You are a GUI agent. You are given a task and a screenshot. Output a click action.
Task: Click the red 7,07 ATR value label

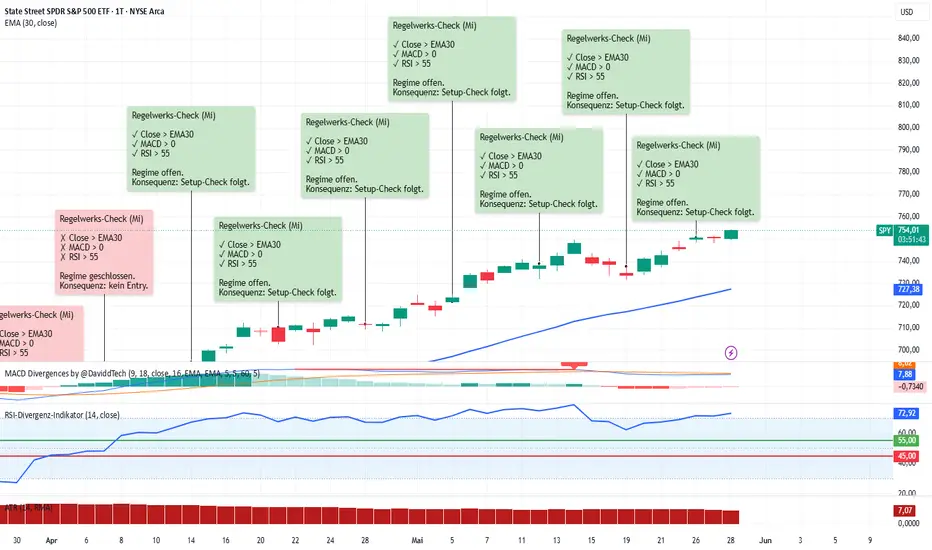(905, 510)
